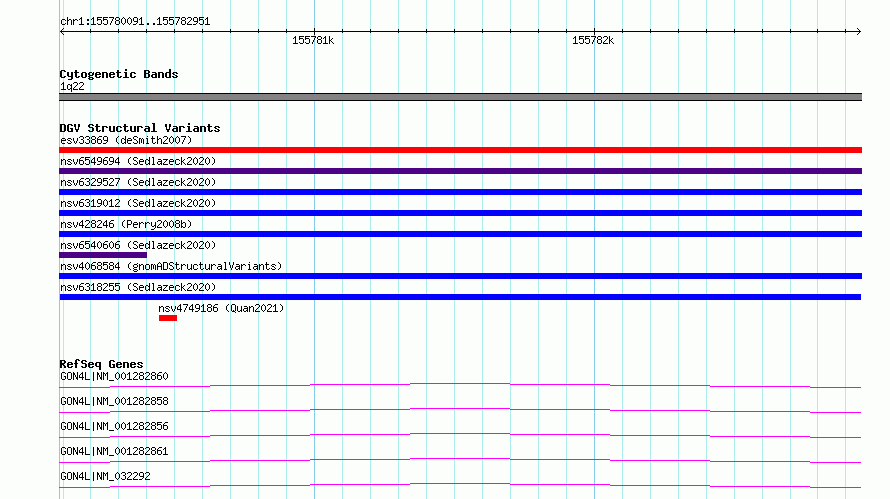Viewport: 890px width, 499px height.
Task: Click the ruler's left arrow end
Action: (x=62, y=31)
